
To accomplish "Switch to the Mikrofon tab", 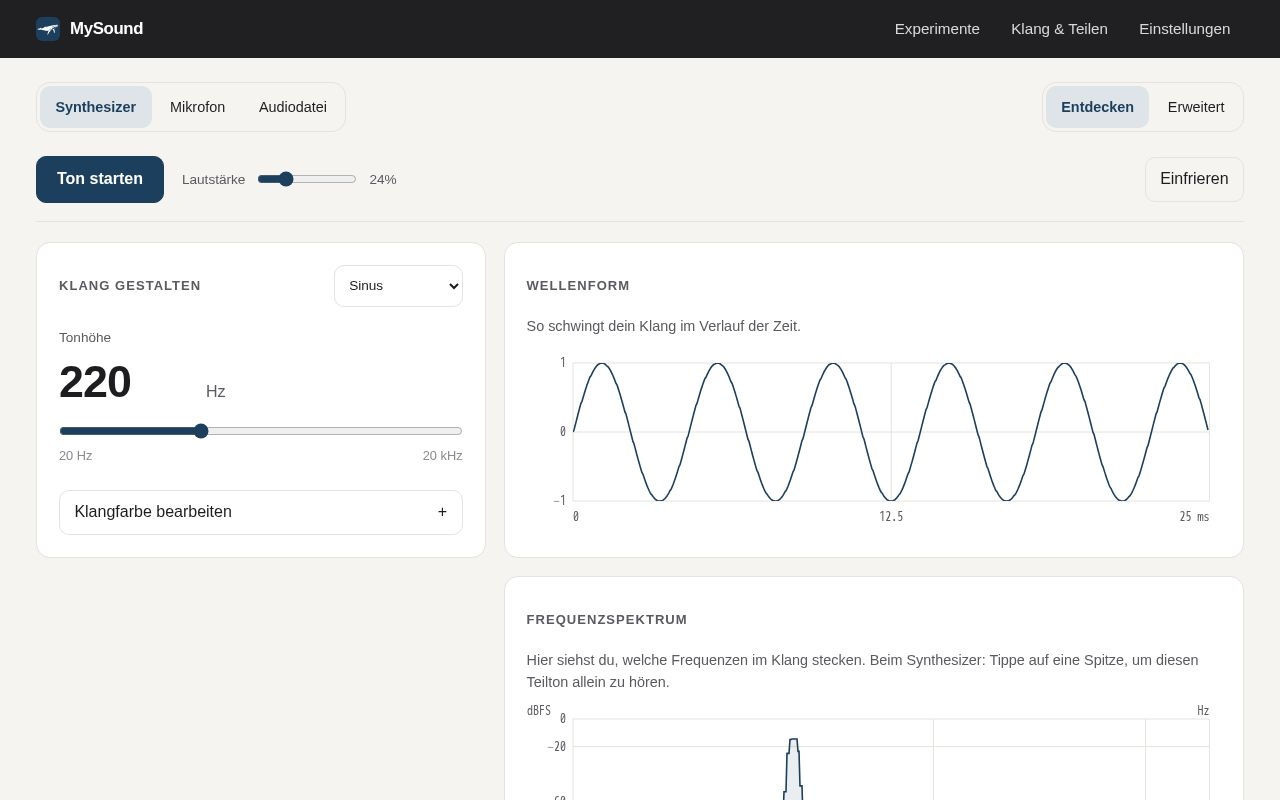I will pos(197,107).
